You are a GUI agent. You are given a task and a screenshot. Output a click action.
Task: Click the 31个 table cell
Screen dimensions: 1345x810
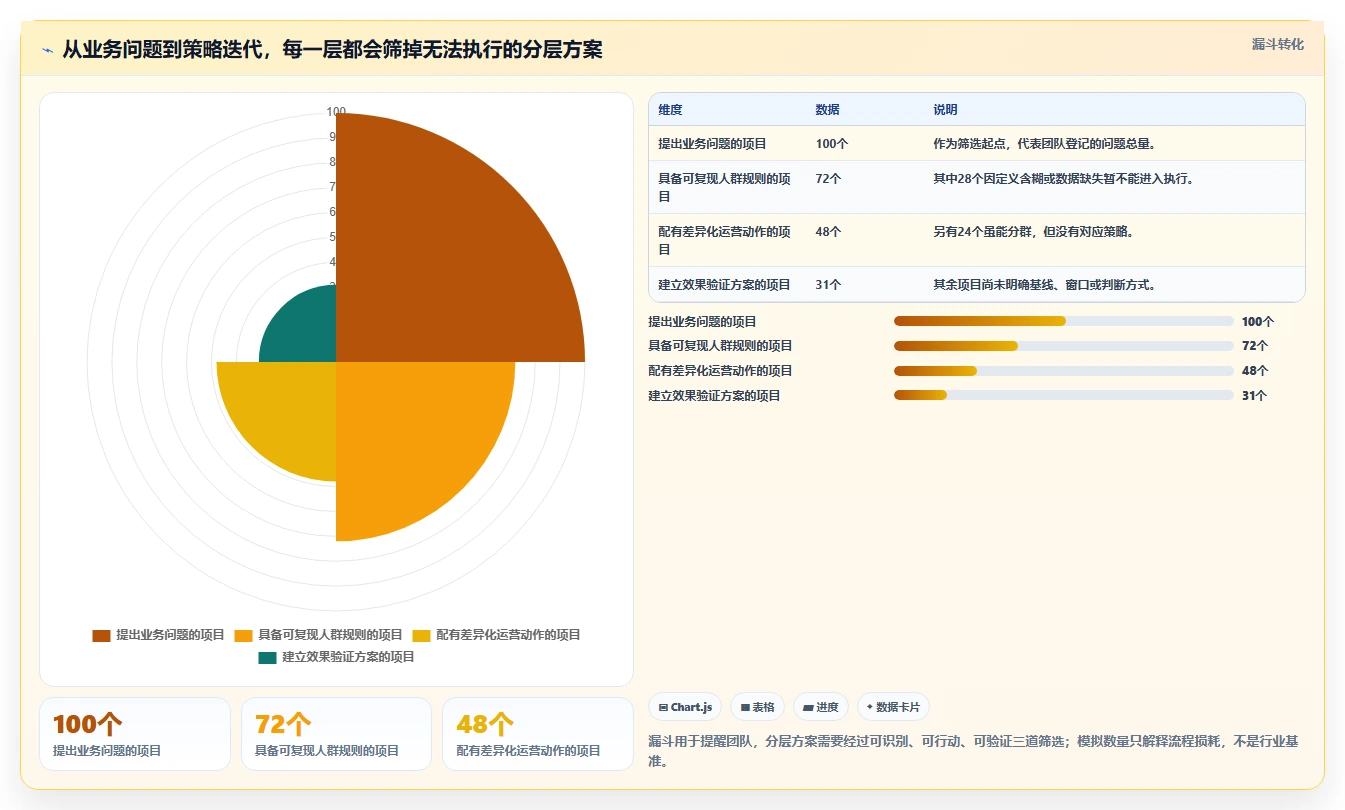[x=828, y=285]
